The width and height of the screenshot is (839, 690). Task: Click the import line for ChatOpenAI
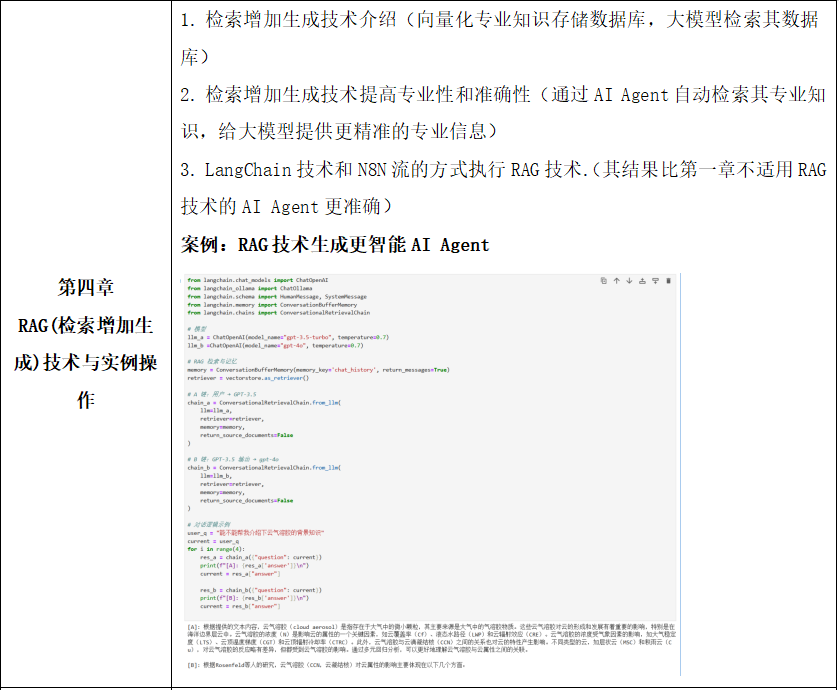(x=258, y=280)
